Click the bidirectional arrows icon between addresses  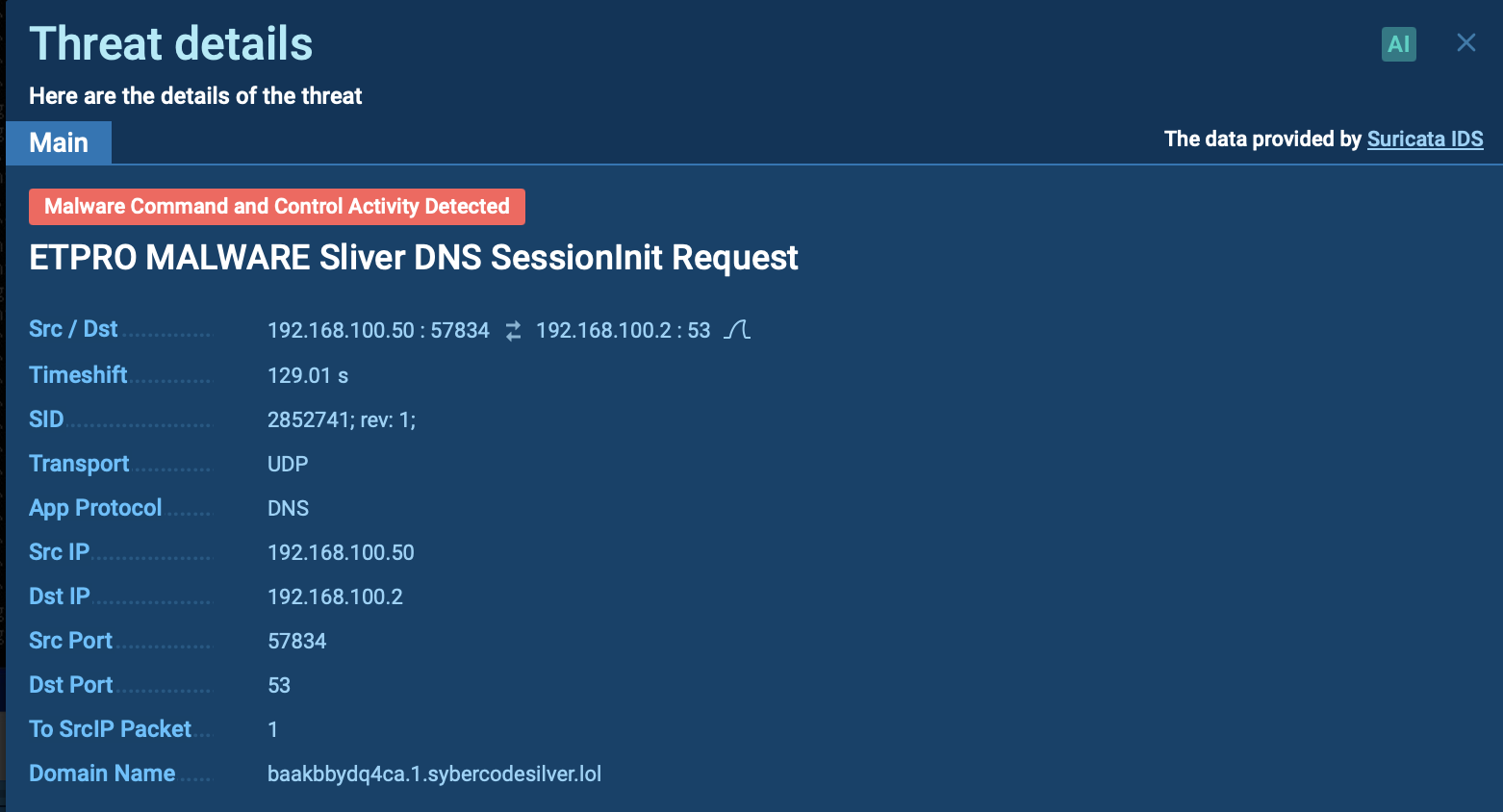513,331
